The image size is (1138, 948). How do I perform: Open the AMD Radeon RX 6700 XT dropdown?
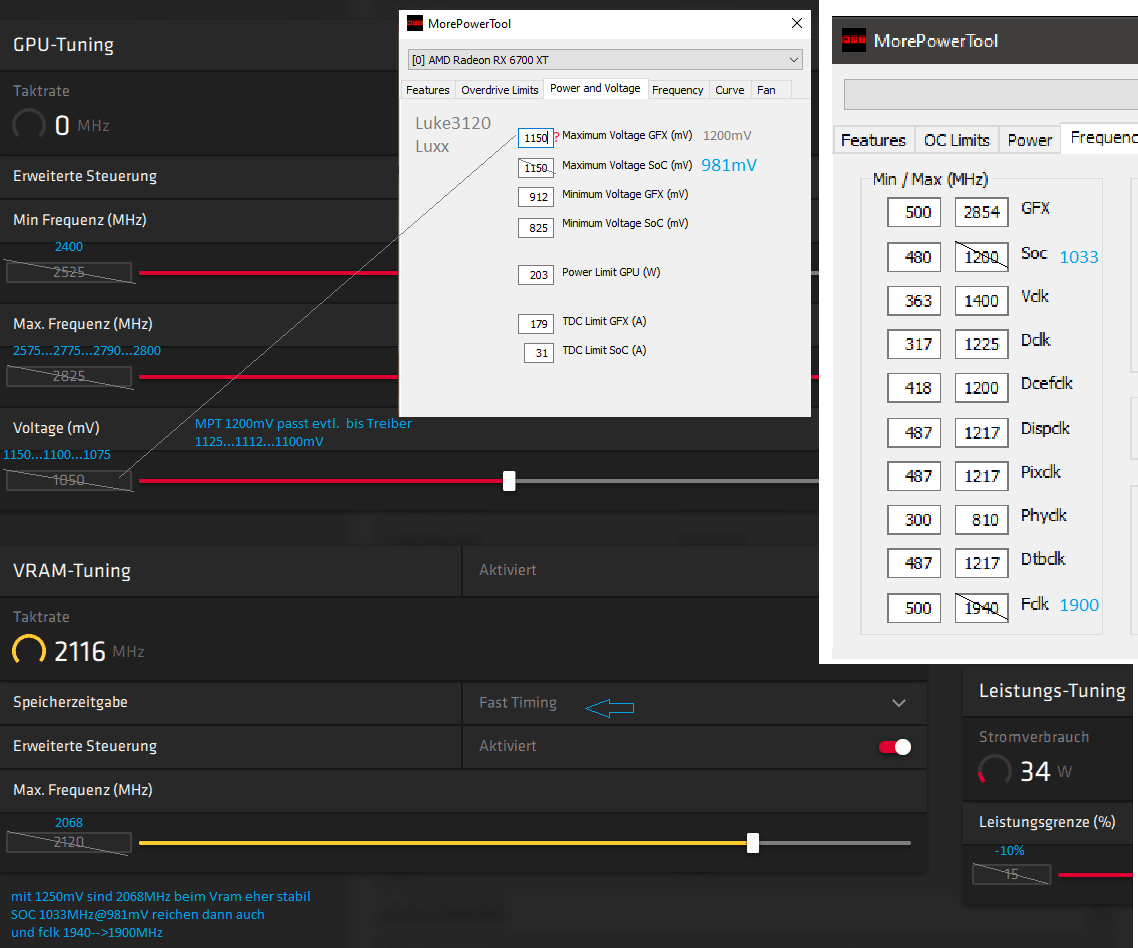605,60
